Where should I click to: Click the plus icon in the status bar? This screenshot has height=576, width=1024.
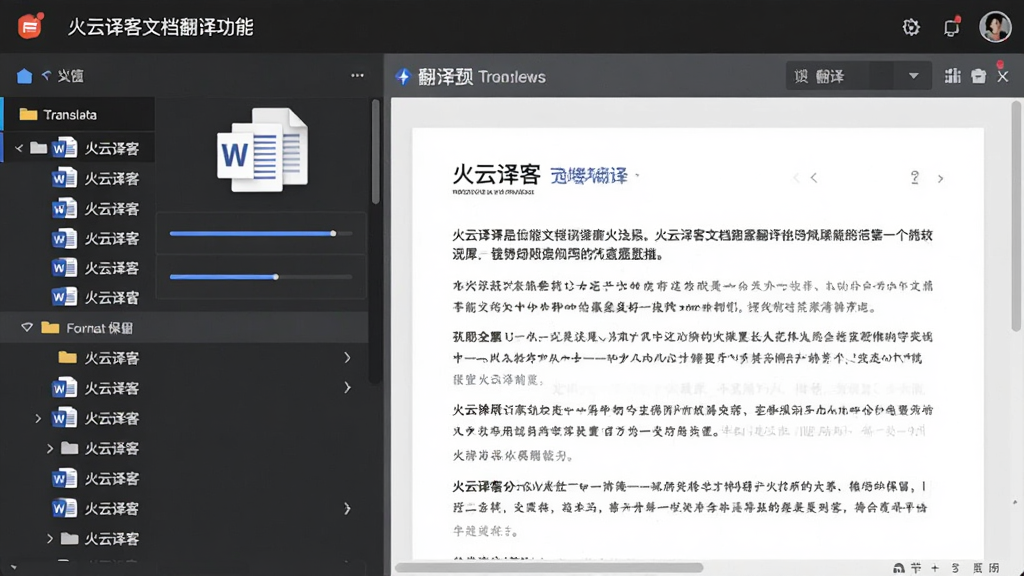pos(935,568)
